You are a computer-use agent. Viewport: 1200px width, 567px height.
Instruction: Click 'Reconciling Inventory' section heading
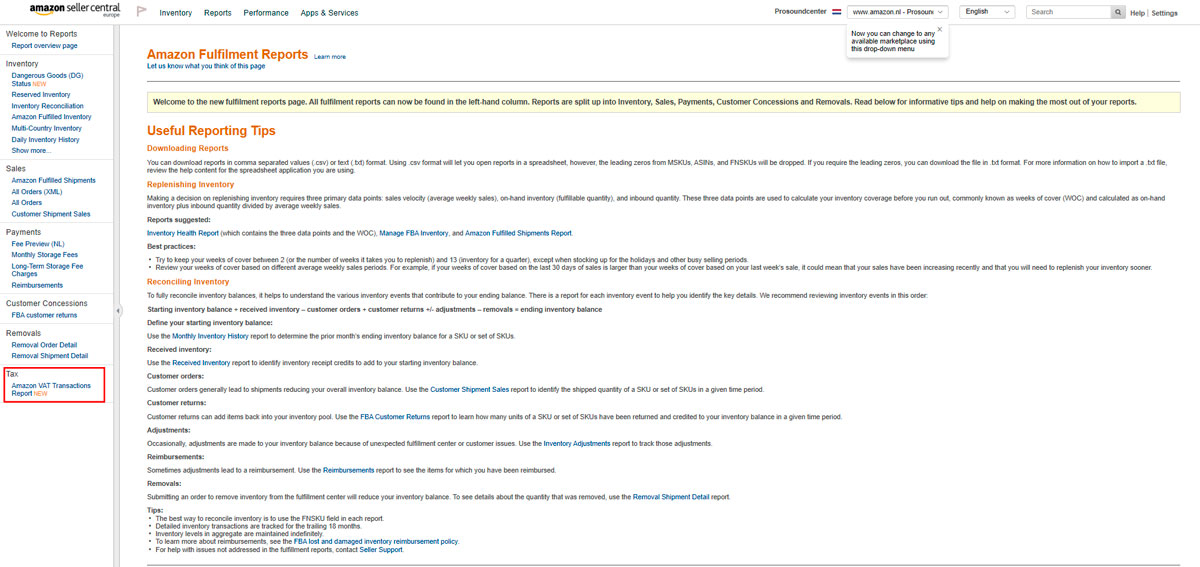click(188, 282)
